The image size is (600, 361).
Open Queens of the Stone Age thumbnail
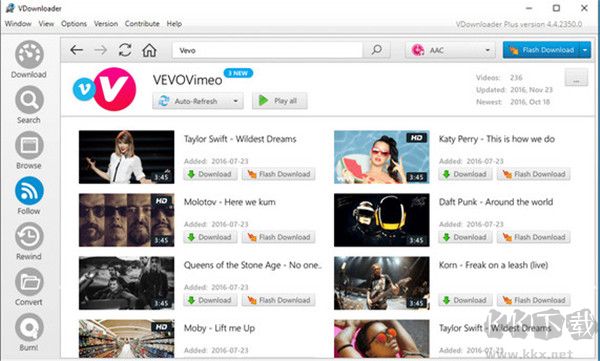[x=127, y=283]
